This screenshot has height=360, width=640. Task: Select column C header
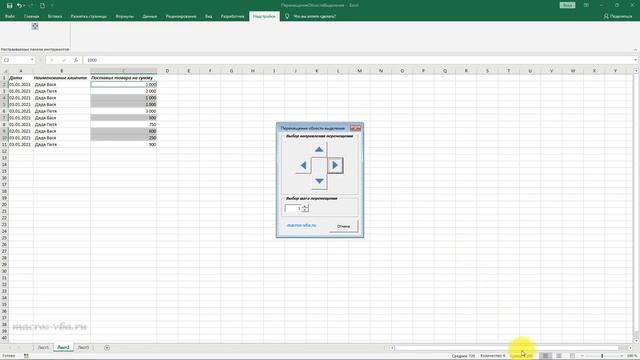click(124, 71)
